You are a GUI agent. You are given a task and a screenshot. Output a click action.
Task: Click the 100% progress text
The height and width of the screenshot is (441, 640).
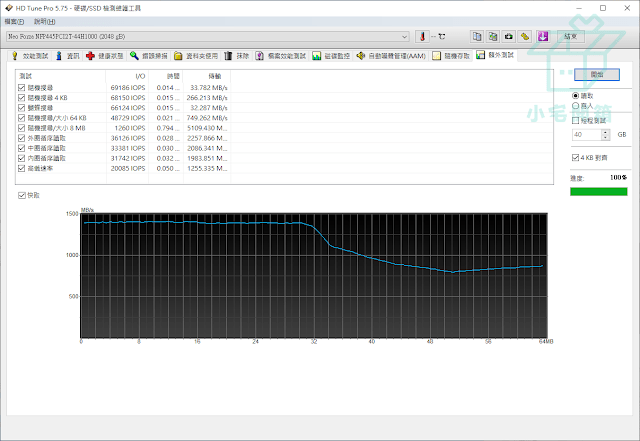tap(618, 178)
